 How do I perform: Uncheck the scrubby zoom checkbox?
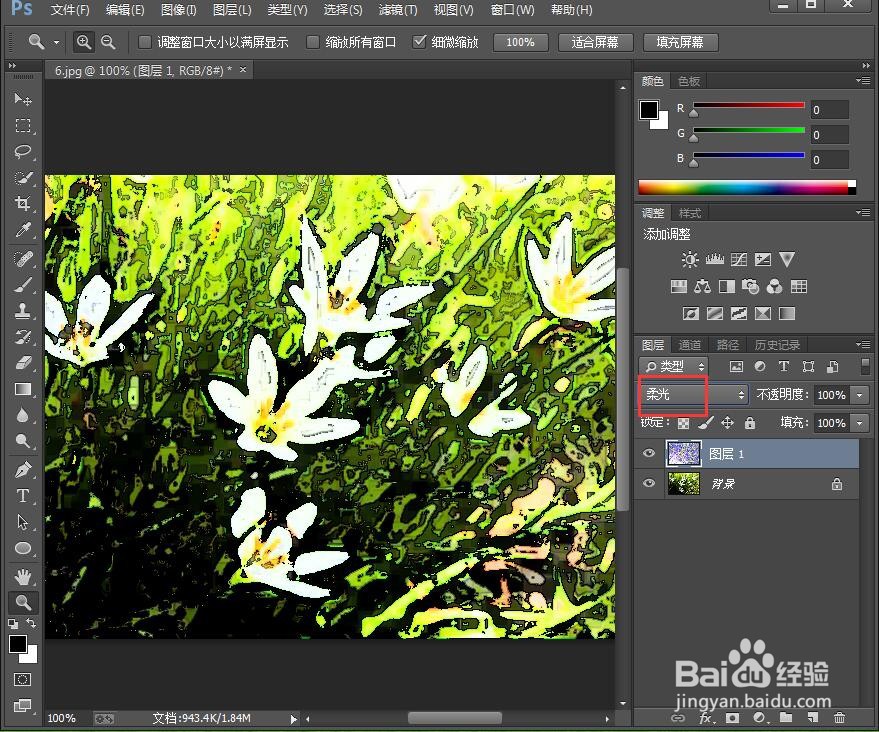click(x=419, y=41)
